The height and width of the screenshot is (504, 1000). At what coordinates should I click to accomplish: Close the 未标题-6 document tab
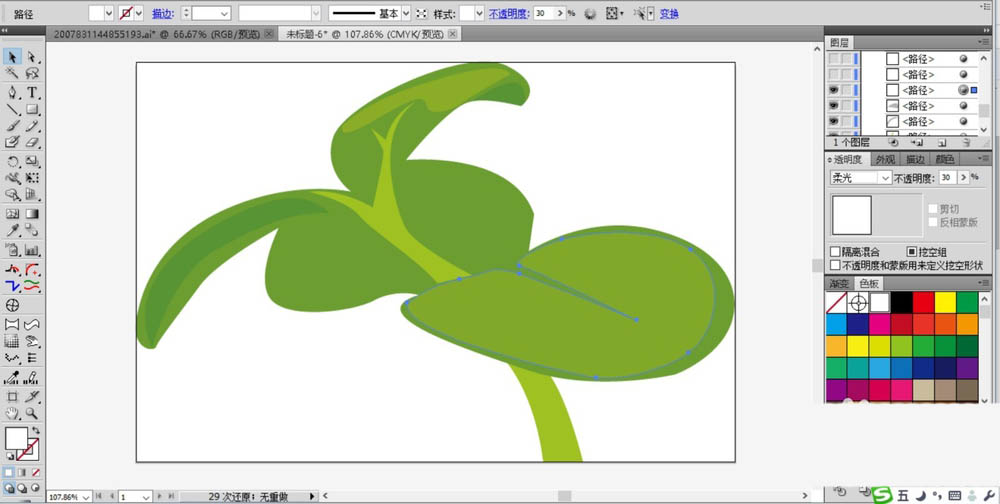coord(453,34)
